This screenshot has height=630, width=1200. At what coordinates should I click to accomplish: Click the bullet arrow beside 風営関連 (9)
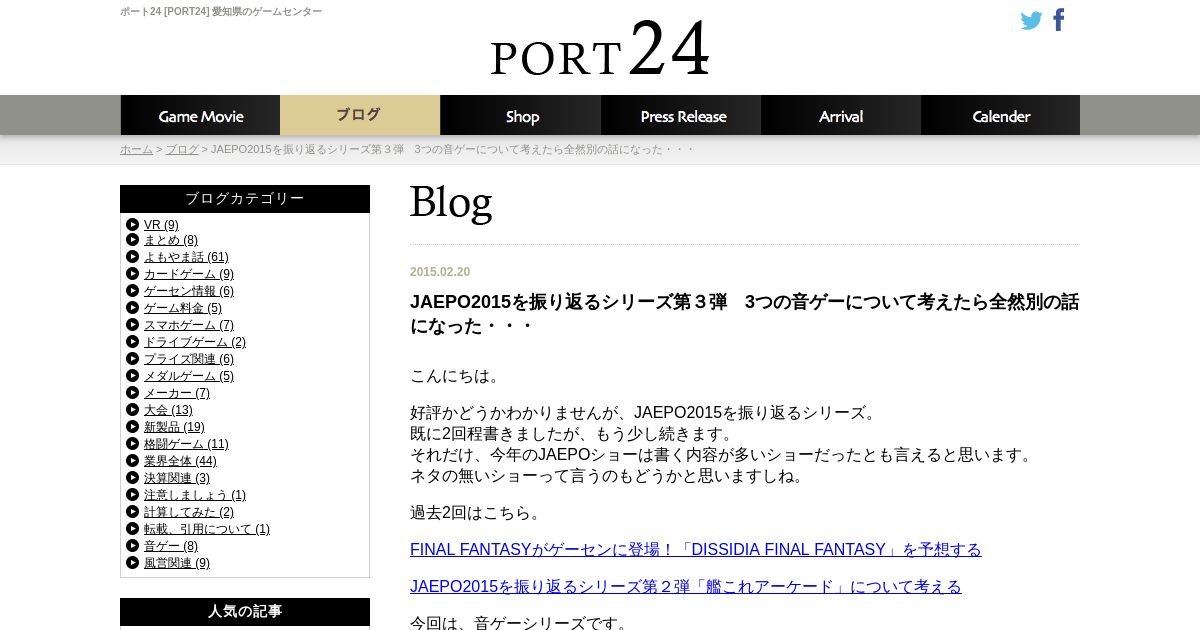pos(132,563)
